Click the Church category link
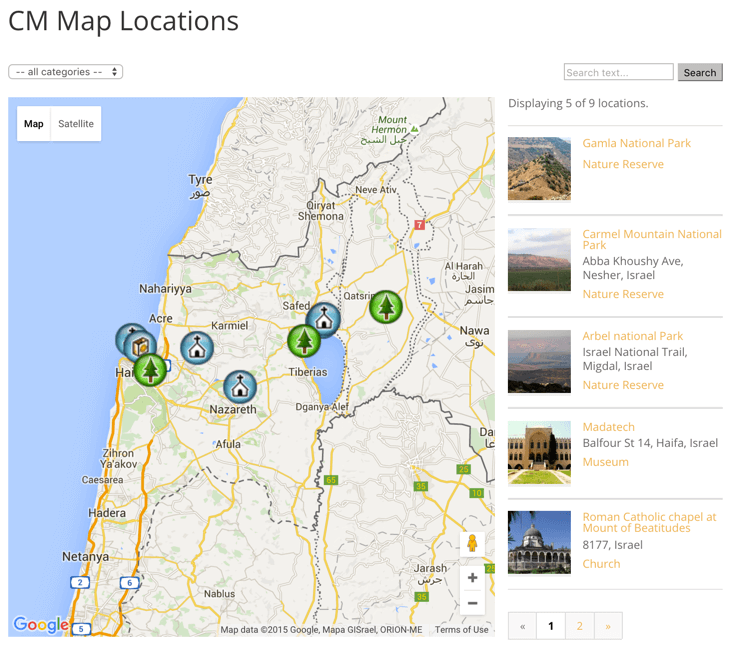Screen dimensions: 735x649 click(x=601, y=564)
